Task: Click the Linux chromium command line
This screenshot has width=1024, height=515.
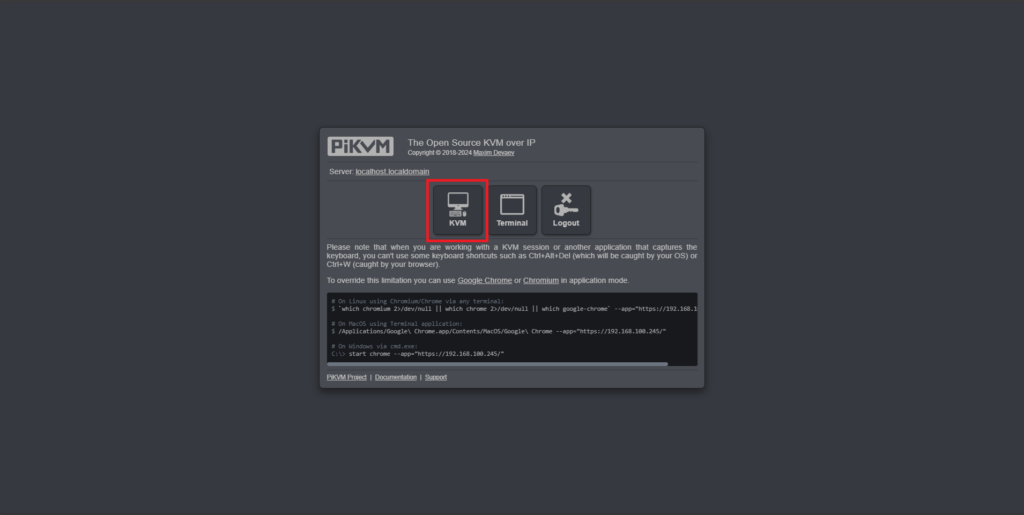Action: pos(514,309)
